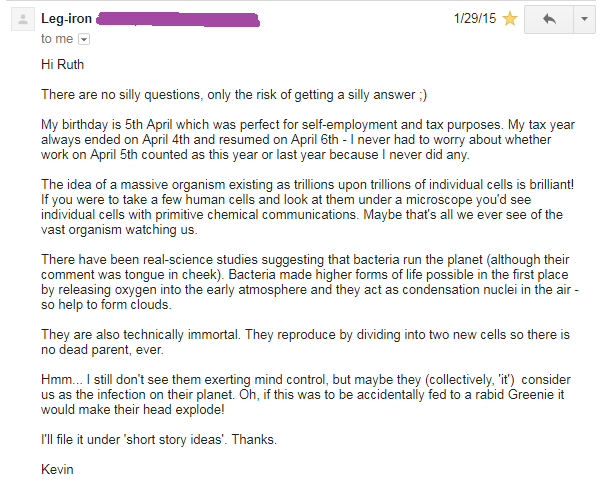Star this email from Leg-iron
The image size is (612, 485).
click(510, 19)
